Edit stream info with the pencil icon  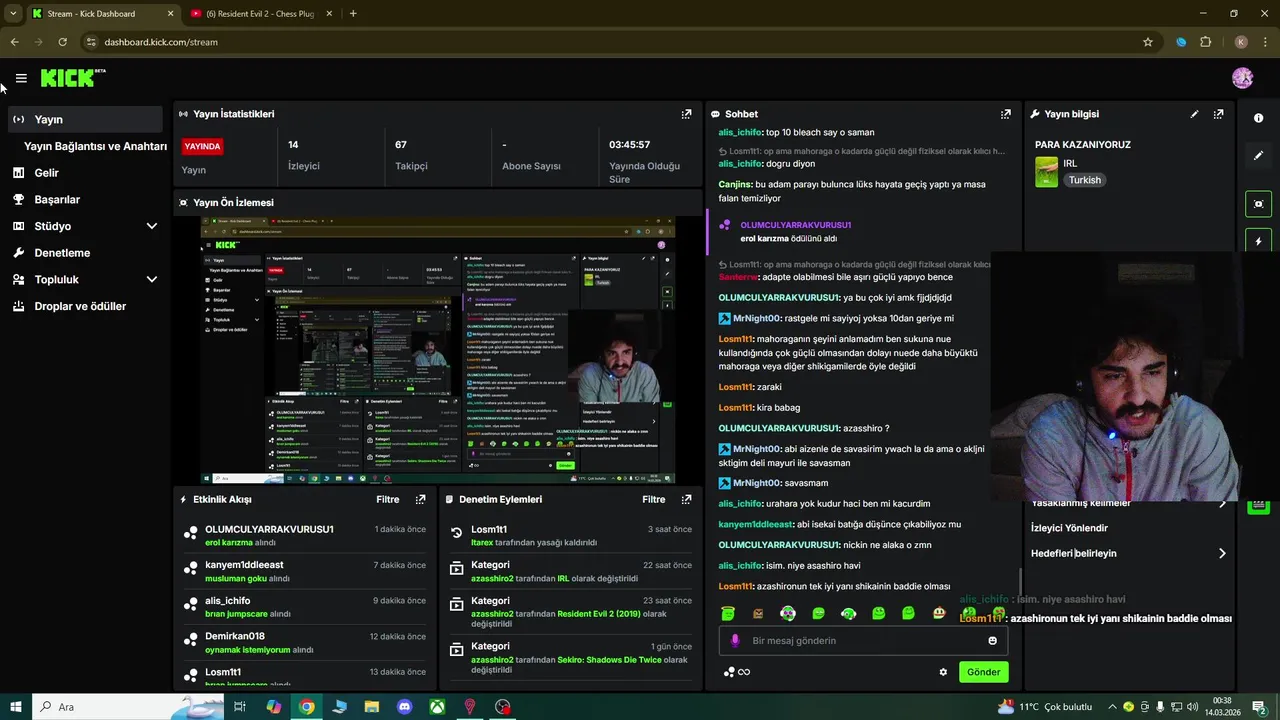coord(1194,114)
